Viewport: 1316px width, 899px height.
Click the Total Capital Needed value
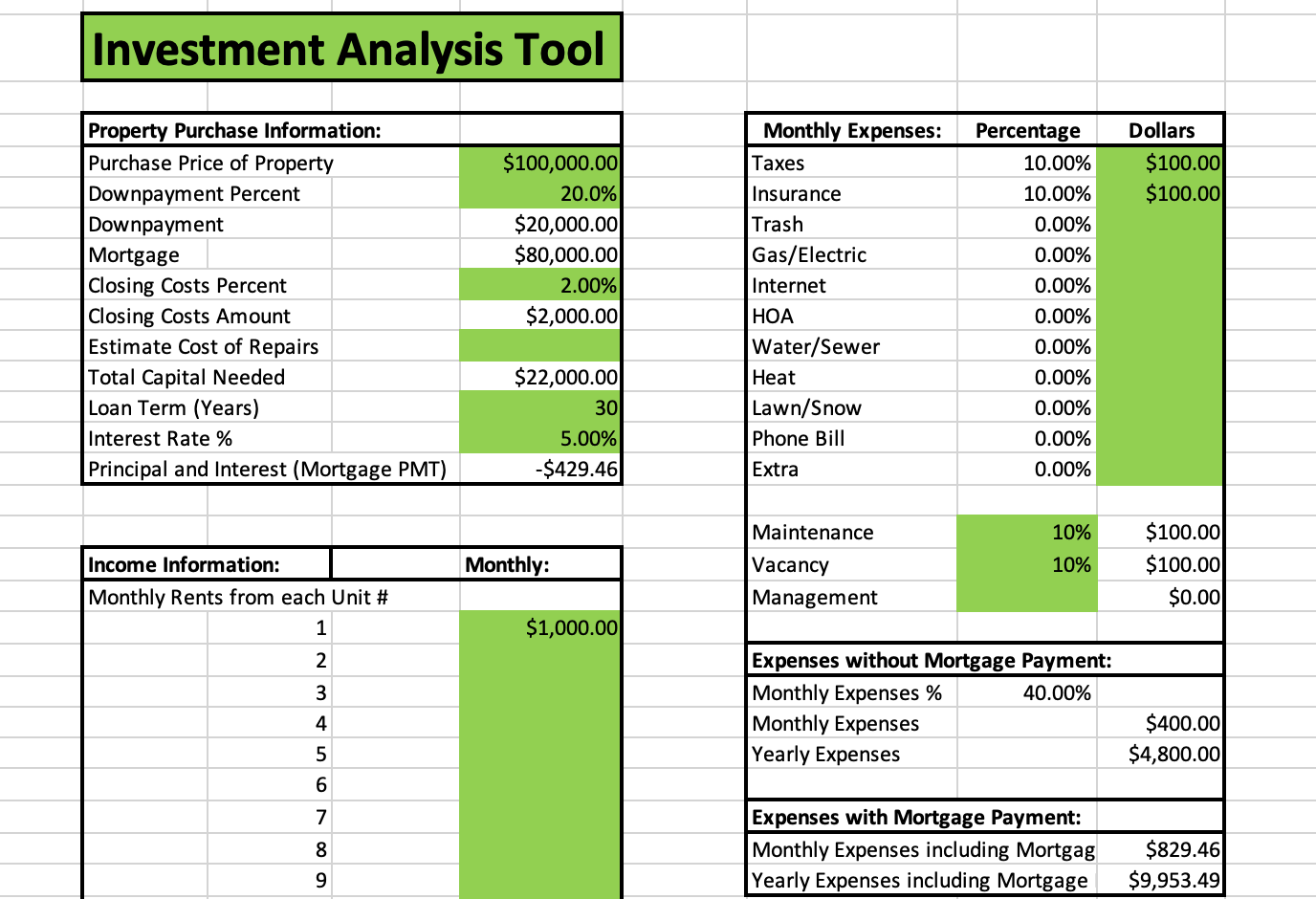pyautogui.click(x=540, y=377)
